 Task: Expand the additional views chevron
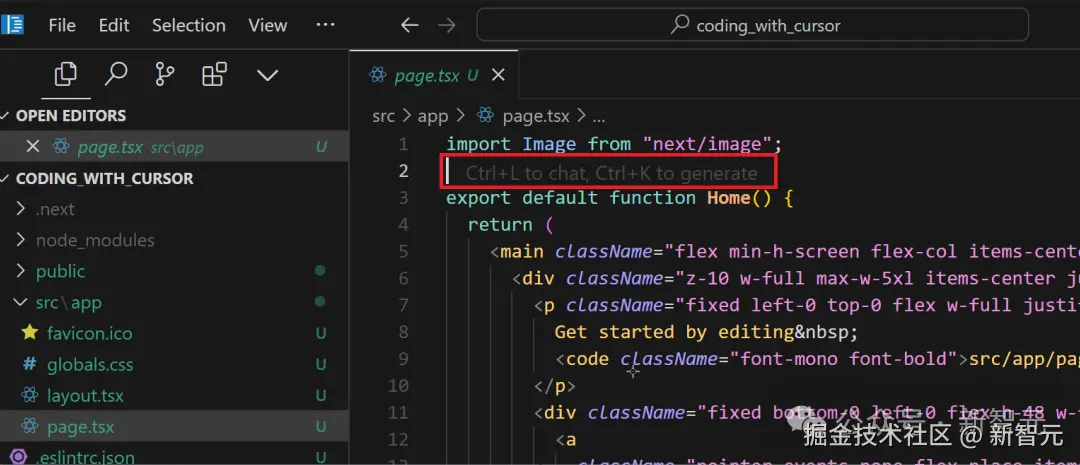[x=267, y=75]
